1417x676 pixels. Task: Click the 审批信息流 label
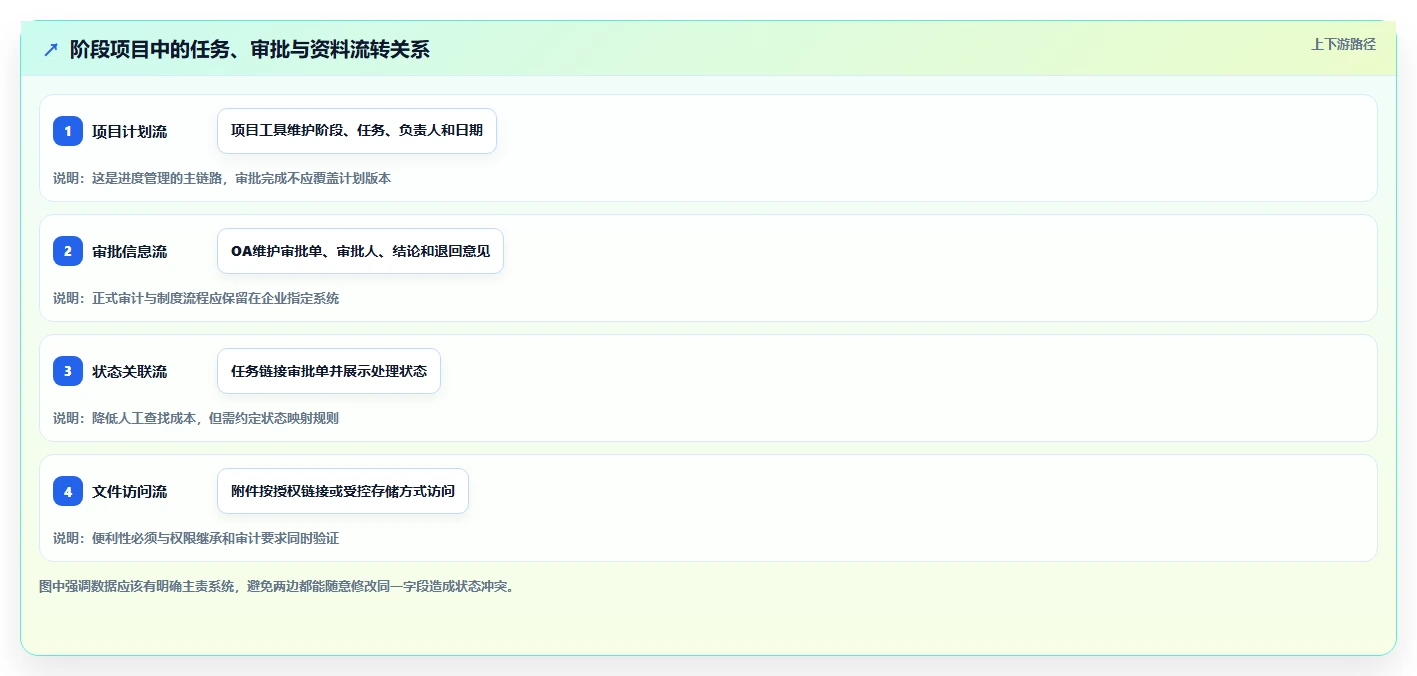(x=130, y=251)
